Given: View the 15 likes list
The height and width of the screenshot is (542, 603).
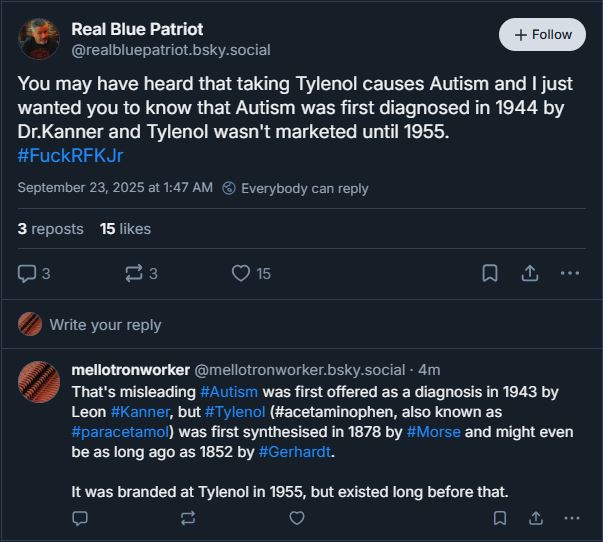Looking at the screenshot, I should pyautogui.click(x=125, y=229).
